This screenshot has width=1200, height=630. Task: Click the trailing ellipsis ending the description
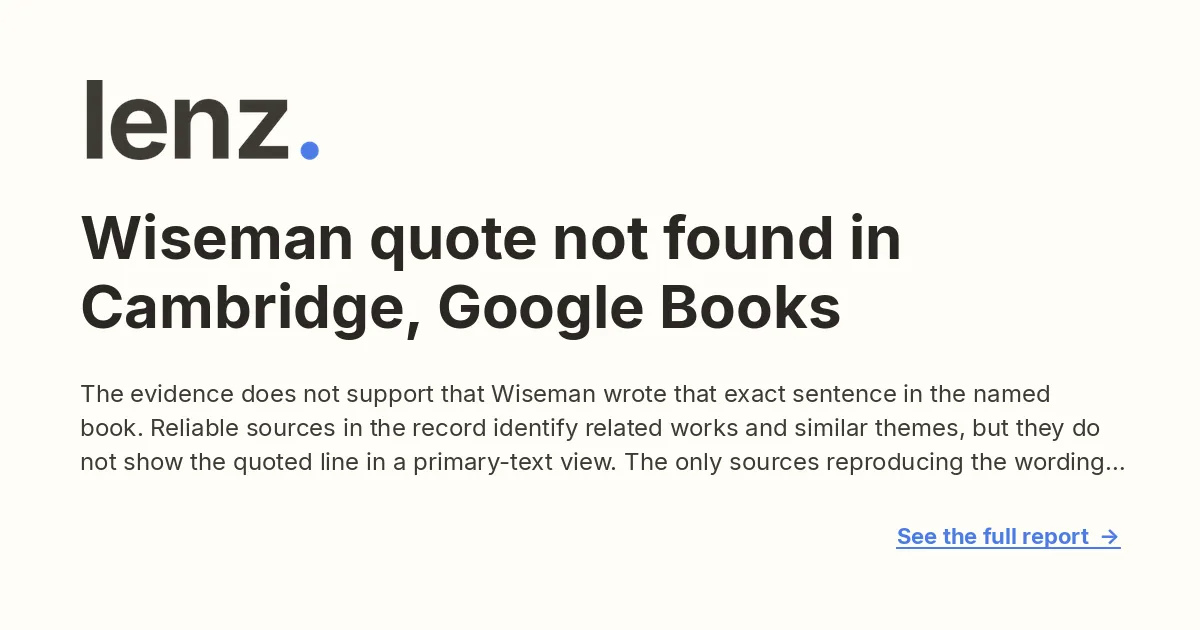[x=1116, y=468]
